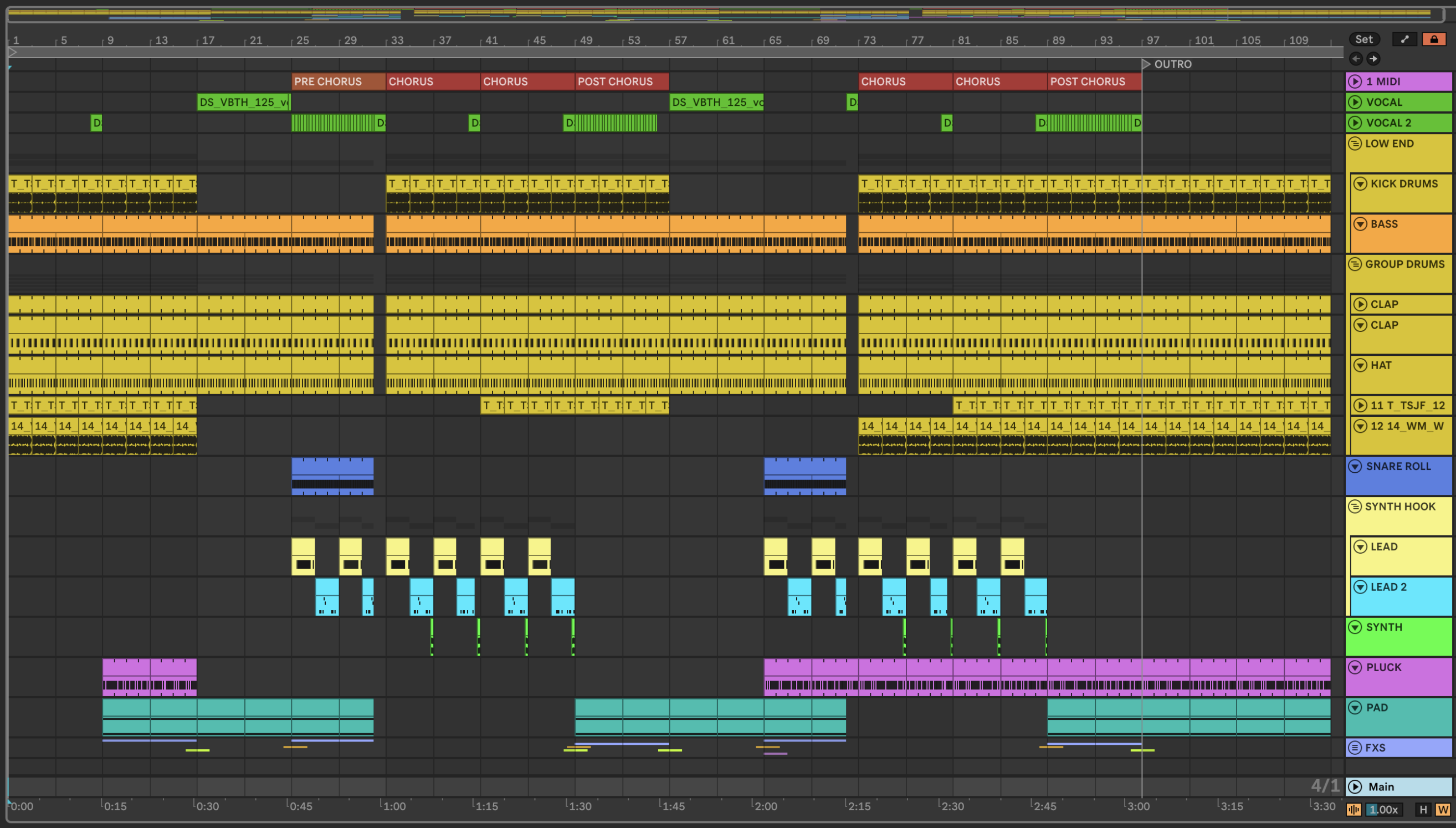The height and width of the screenshot is (828, 1456).
Task: Select the PRE CHORUS clip
Action: coord(338,81)
